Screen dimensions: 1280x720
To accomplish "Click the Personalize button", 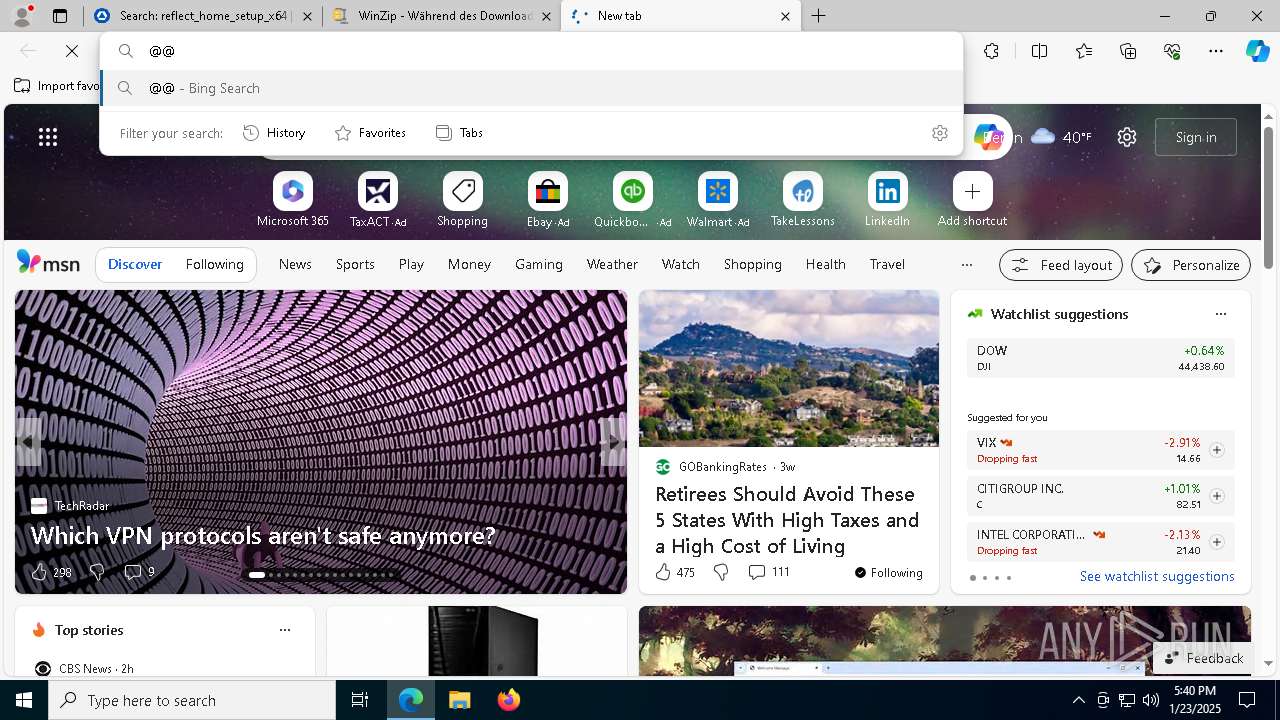I will click(x=1191, y=265).
